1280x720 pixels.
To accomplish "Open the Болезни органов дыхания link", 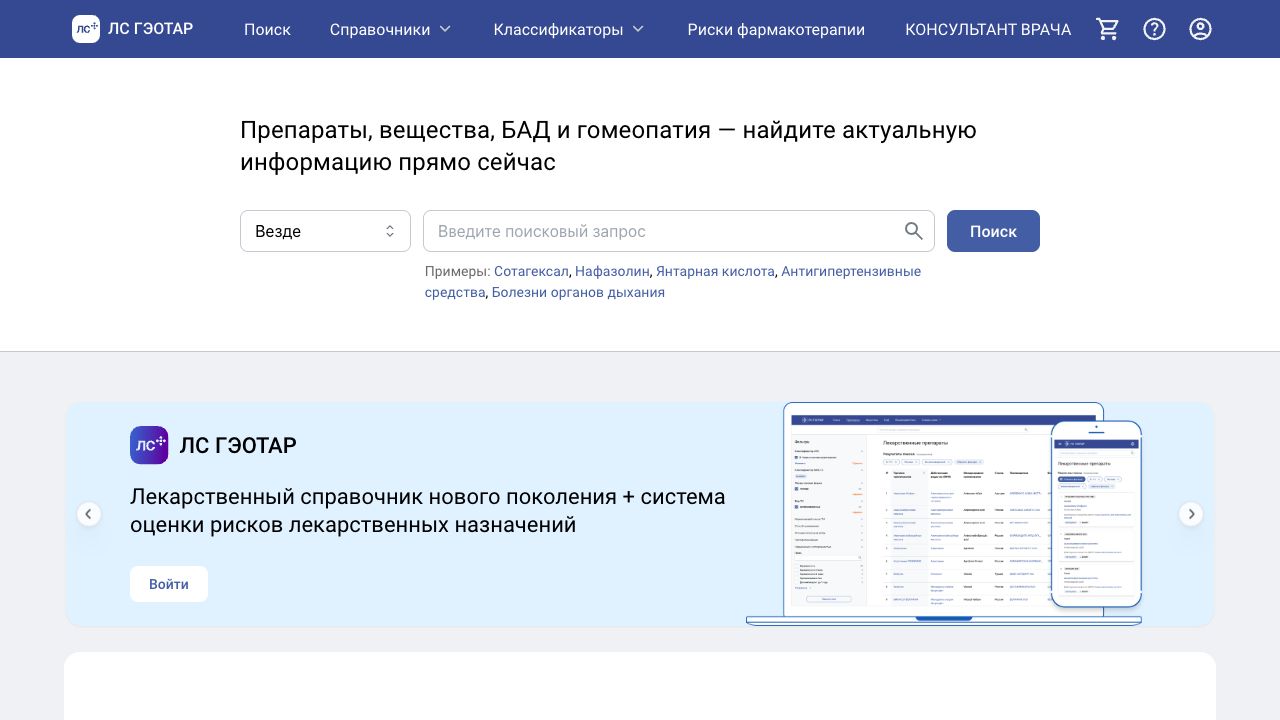I will pos(578,292).
